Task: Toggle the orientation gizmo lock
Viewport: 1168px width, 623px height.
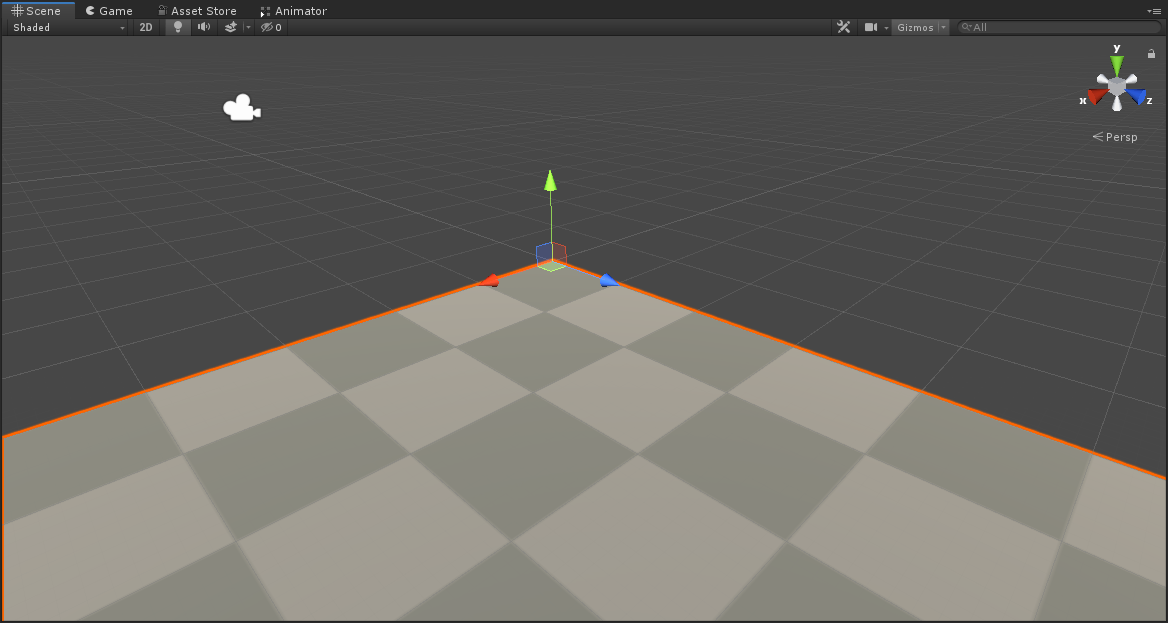Action: click(x=1151, y=54)
